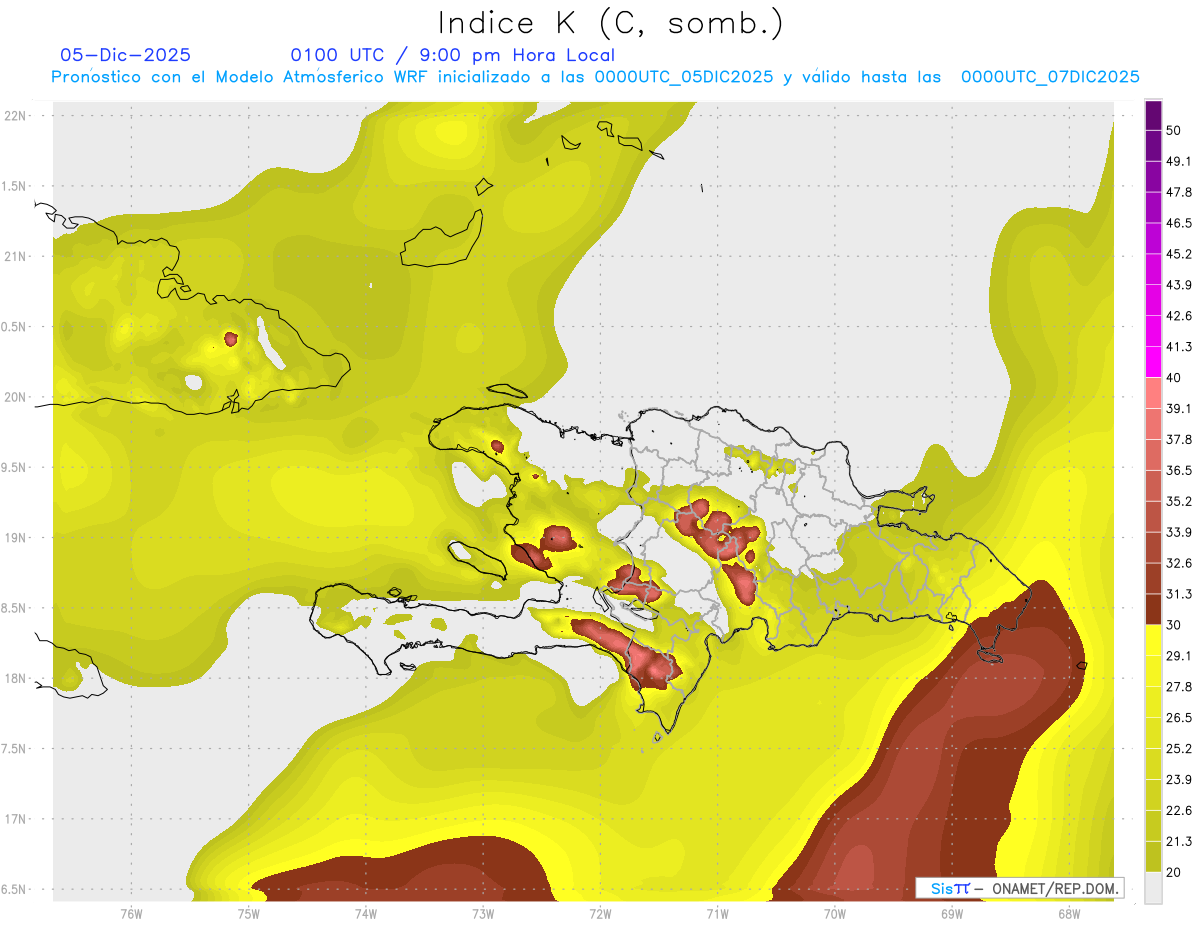
Task: Click the '20N' latitude axis label
Action: click(16, 397)
